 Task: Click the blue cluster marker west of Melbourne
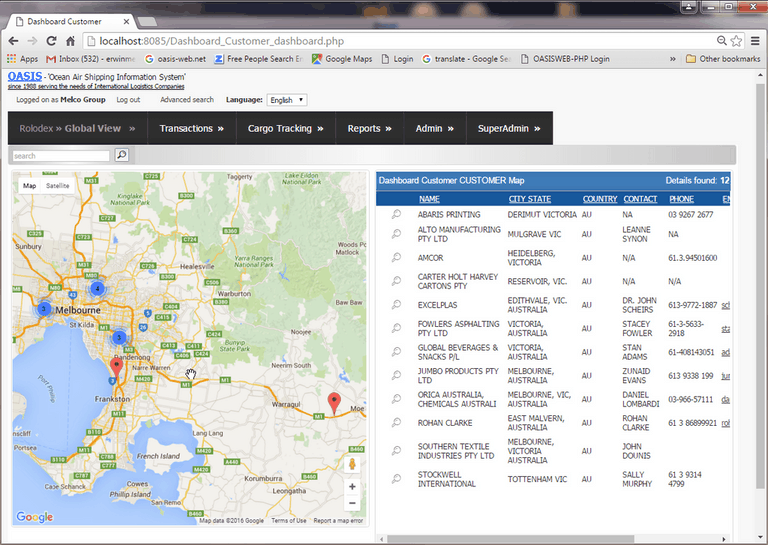coord(44,309)
